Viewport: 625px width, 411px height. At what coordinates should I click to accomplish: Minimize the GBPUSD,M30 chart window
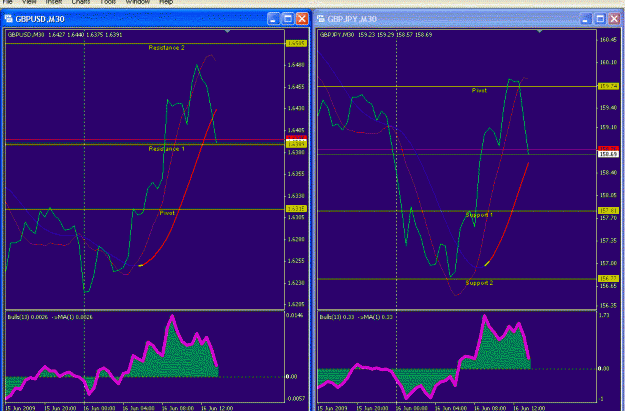click(273, 18)
